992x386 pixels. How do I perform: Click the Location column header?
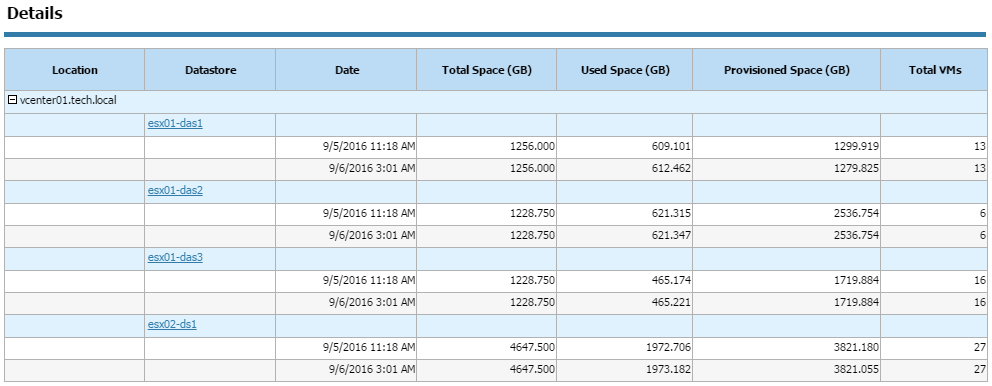pos(75,70)
